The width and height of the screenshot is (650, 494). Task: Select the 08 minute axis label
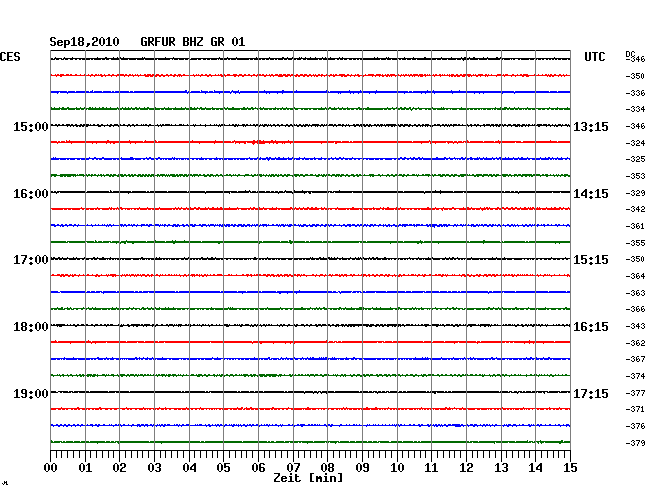[x=327, y=468]
